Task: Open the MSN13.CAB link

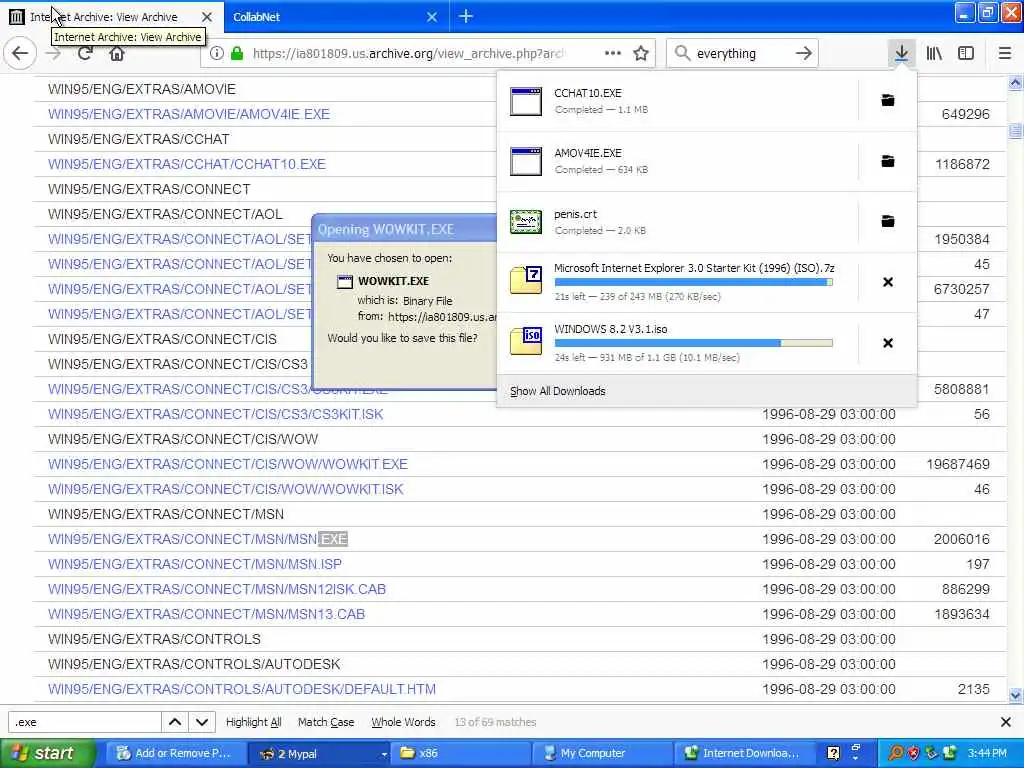Action: pyautogui.click(x=206, y=614)
